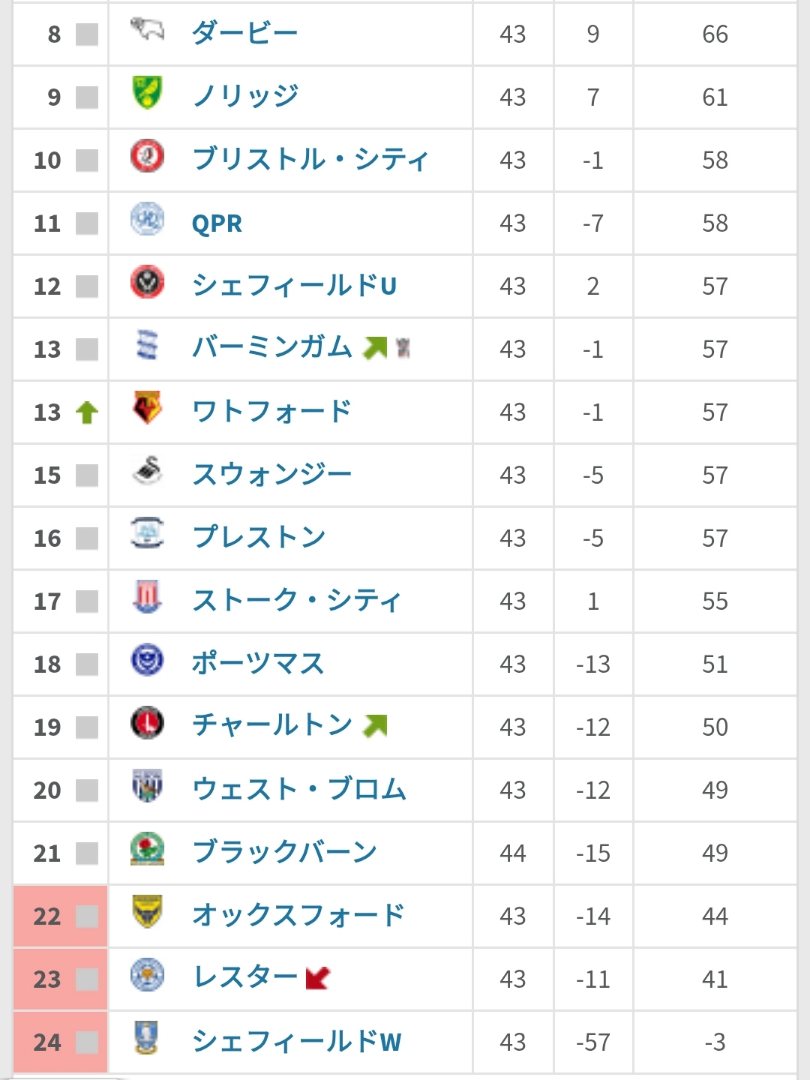Click the Derby County club crest
The width and height of the screenshot is (810, 1080).
click(x=147, y=32)
